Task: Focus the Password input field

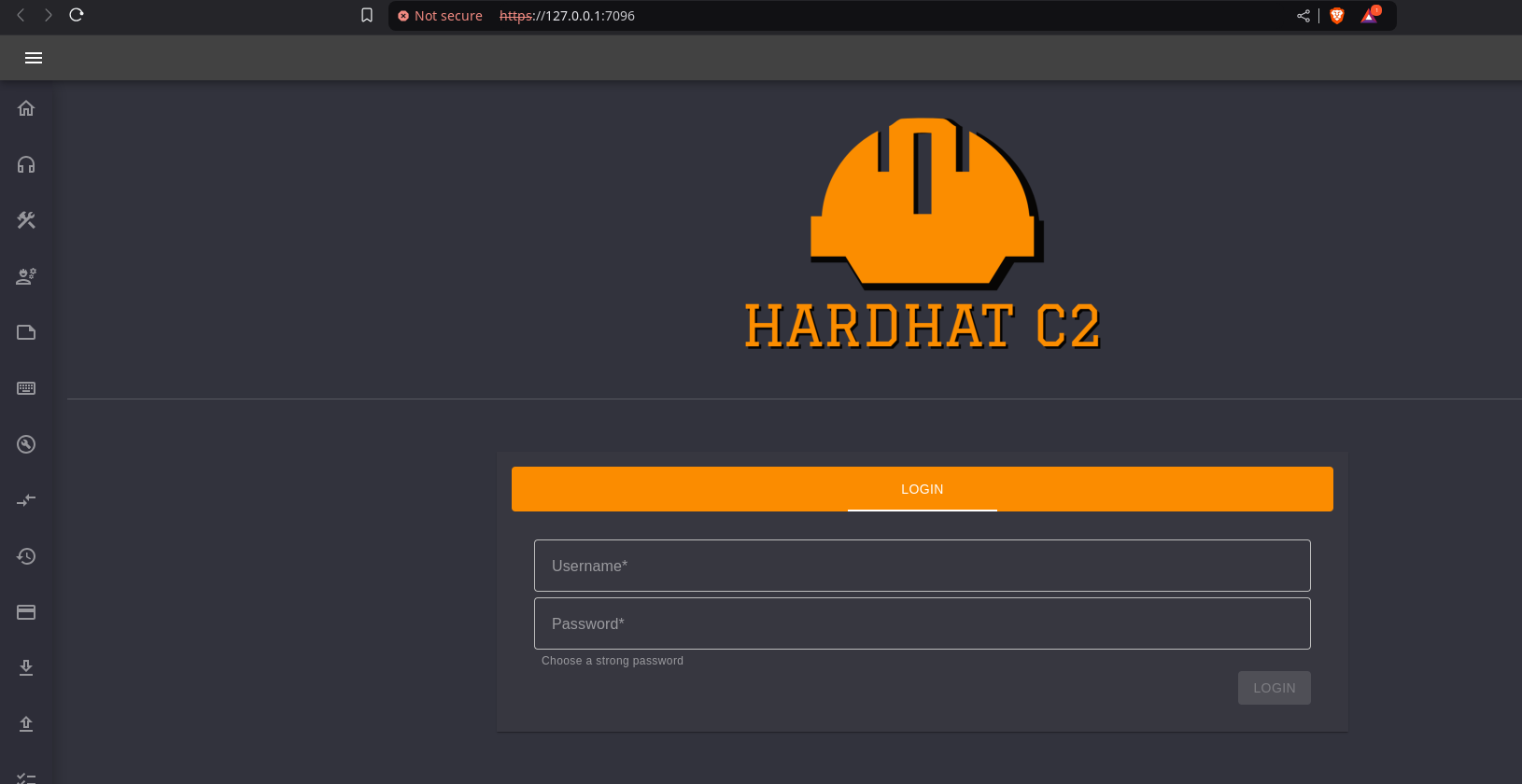Action: click(923, 623)
